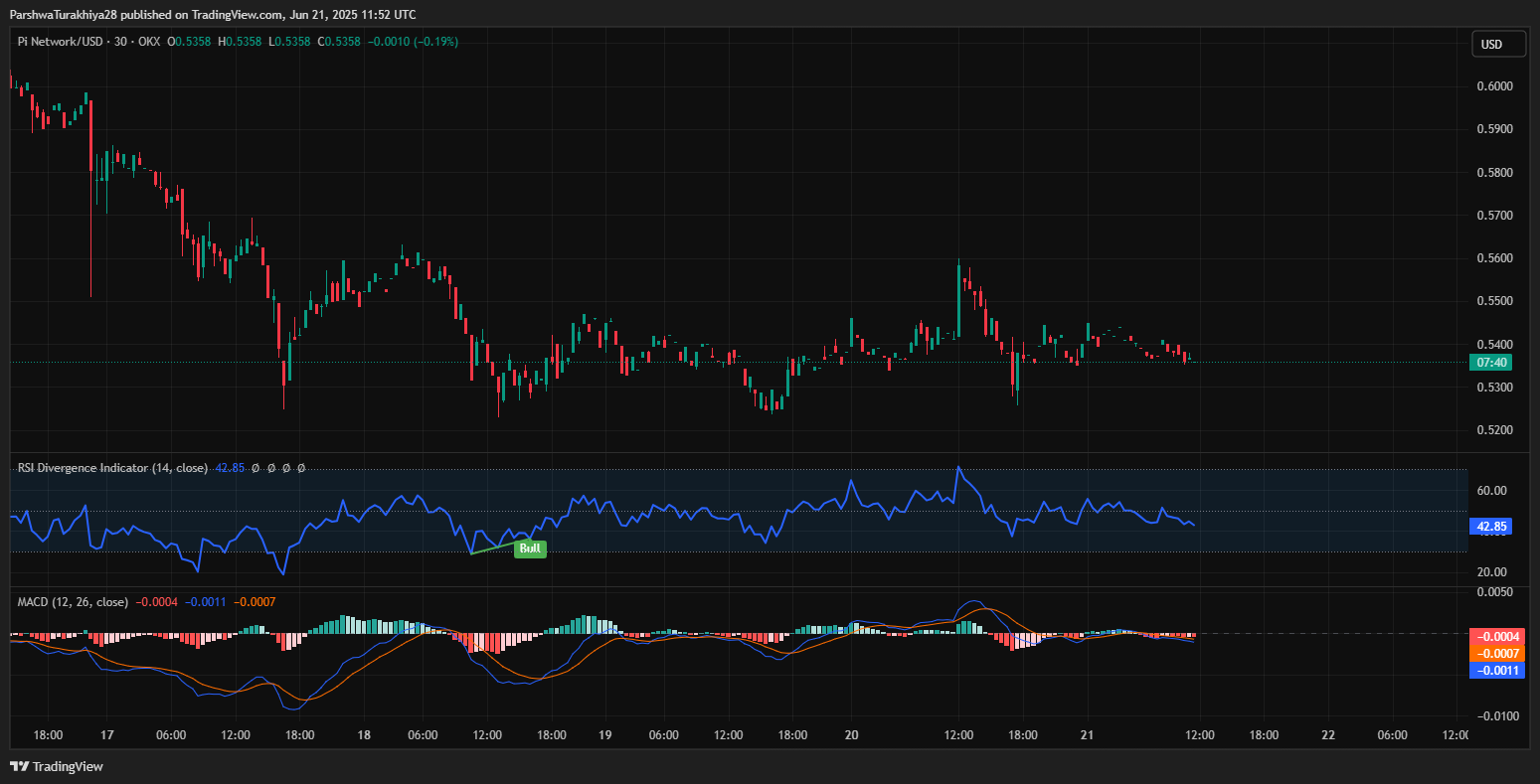Click the 20.00 RSI scale label
The image size is (1540, 784).
coord(1492,572)
